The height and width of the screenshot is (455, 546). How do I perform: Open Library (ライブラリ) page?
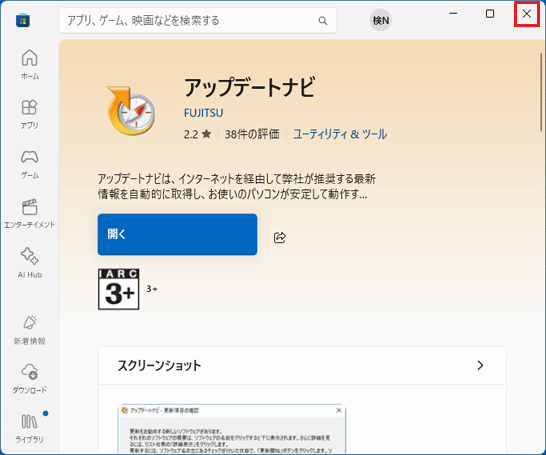click(30, 428)
